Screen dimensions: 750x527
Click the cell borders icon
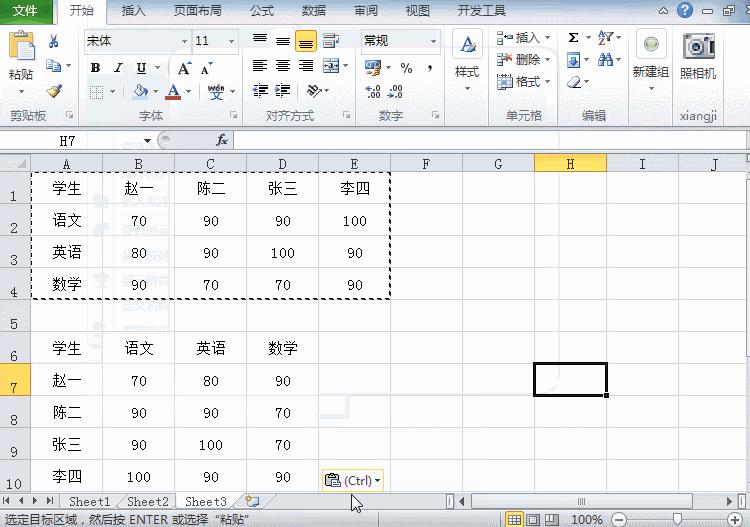coord(97,91)
